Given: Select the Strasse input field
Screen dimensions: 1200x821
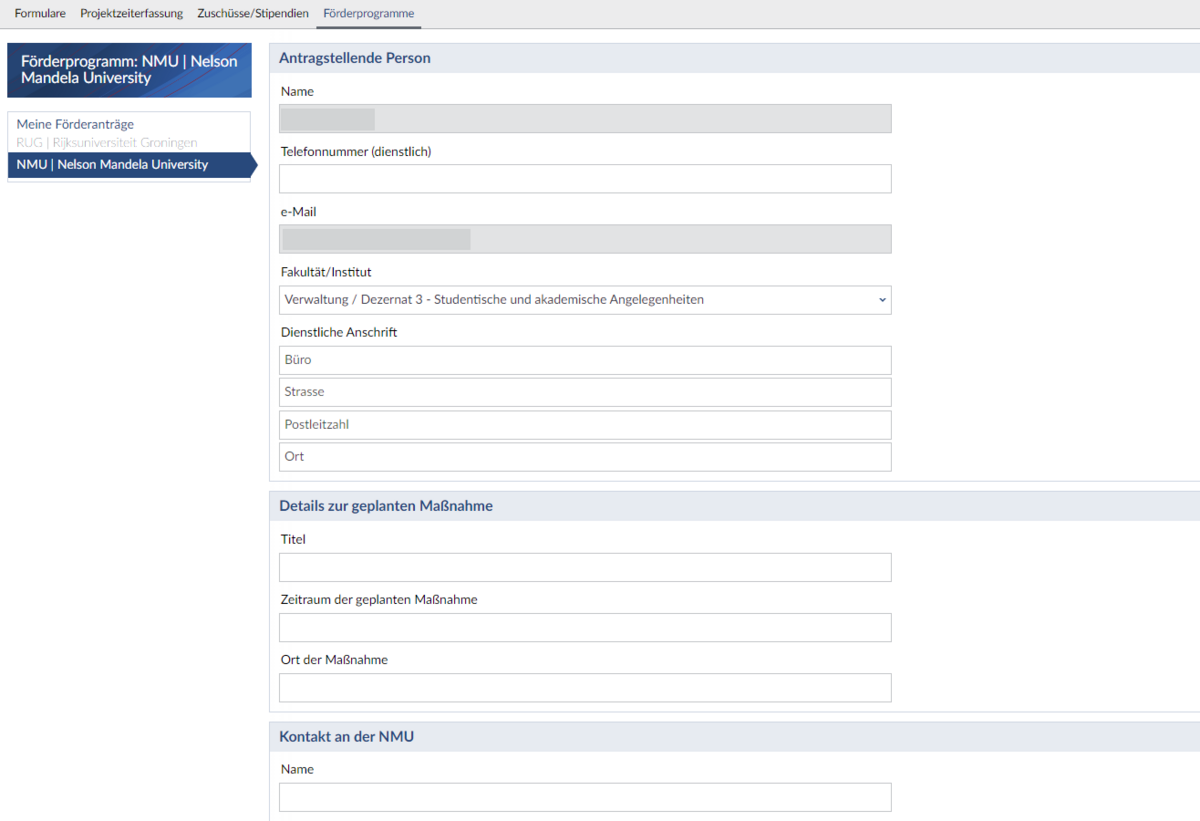Looking at the screenshot, I should pyautogui.click(x=584, y=391).
